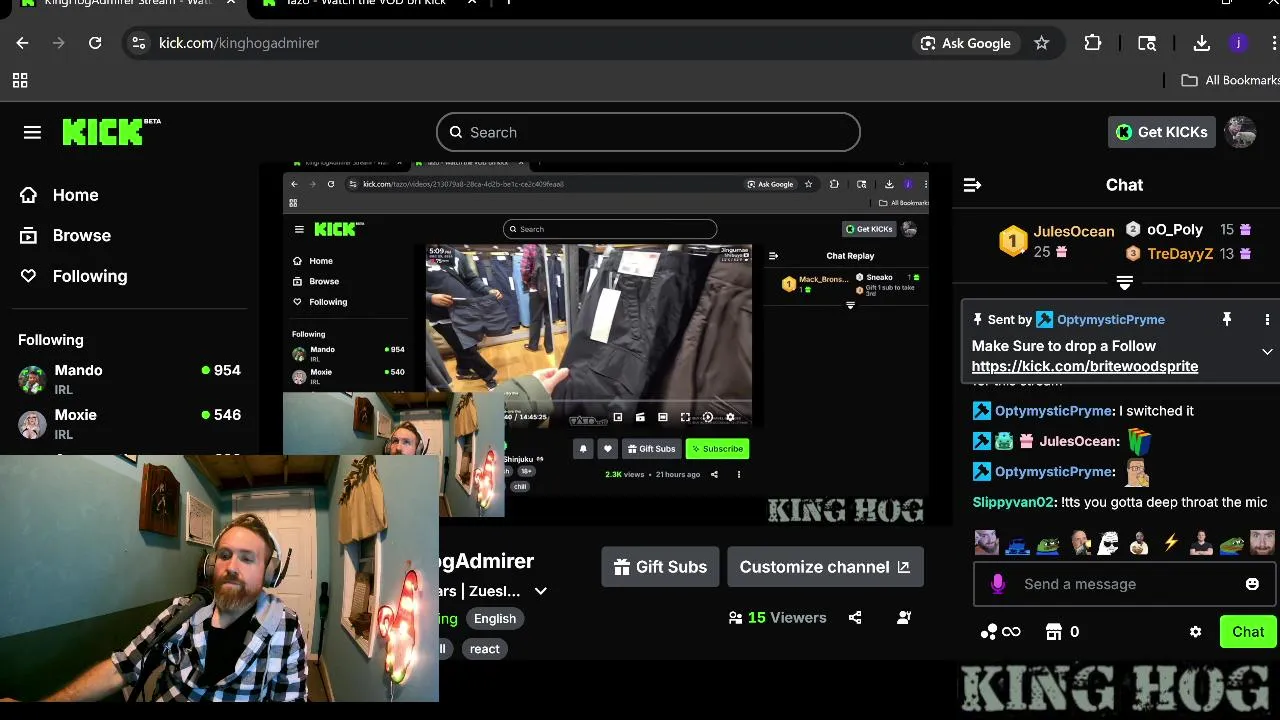
Task: Click Slippyvan02 username in chat
Action: coord(1013,502)
